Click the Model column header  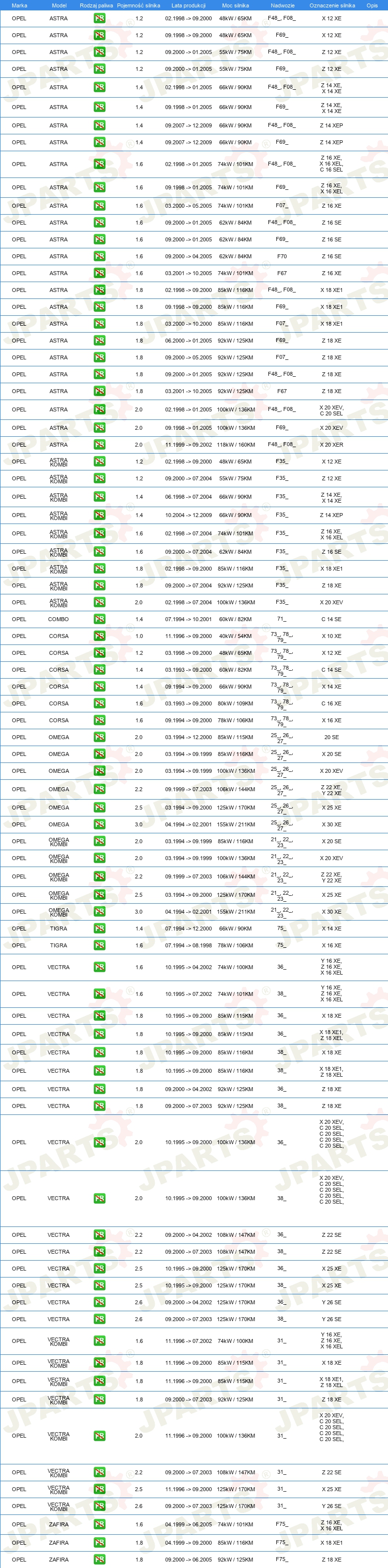(x=59, y=5)
